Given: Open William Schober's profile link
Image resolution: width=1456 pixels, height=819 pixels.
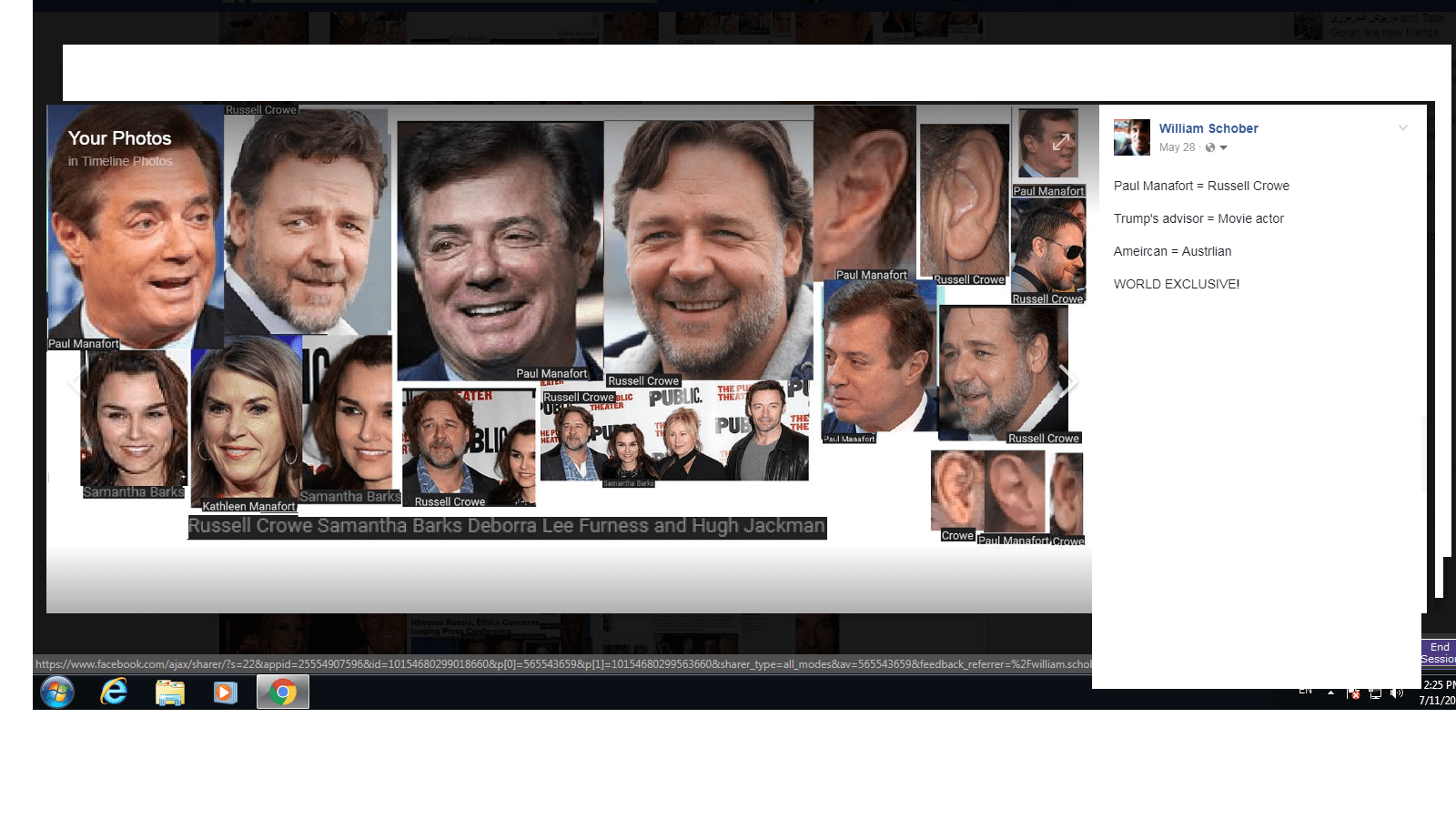Looking at the screenshot, I should tap(1208, 128).
